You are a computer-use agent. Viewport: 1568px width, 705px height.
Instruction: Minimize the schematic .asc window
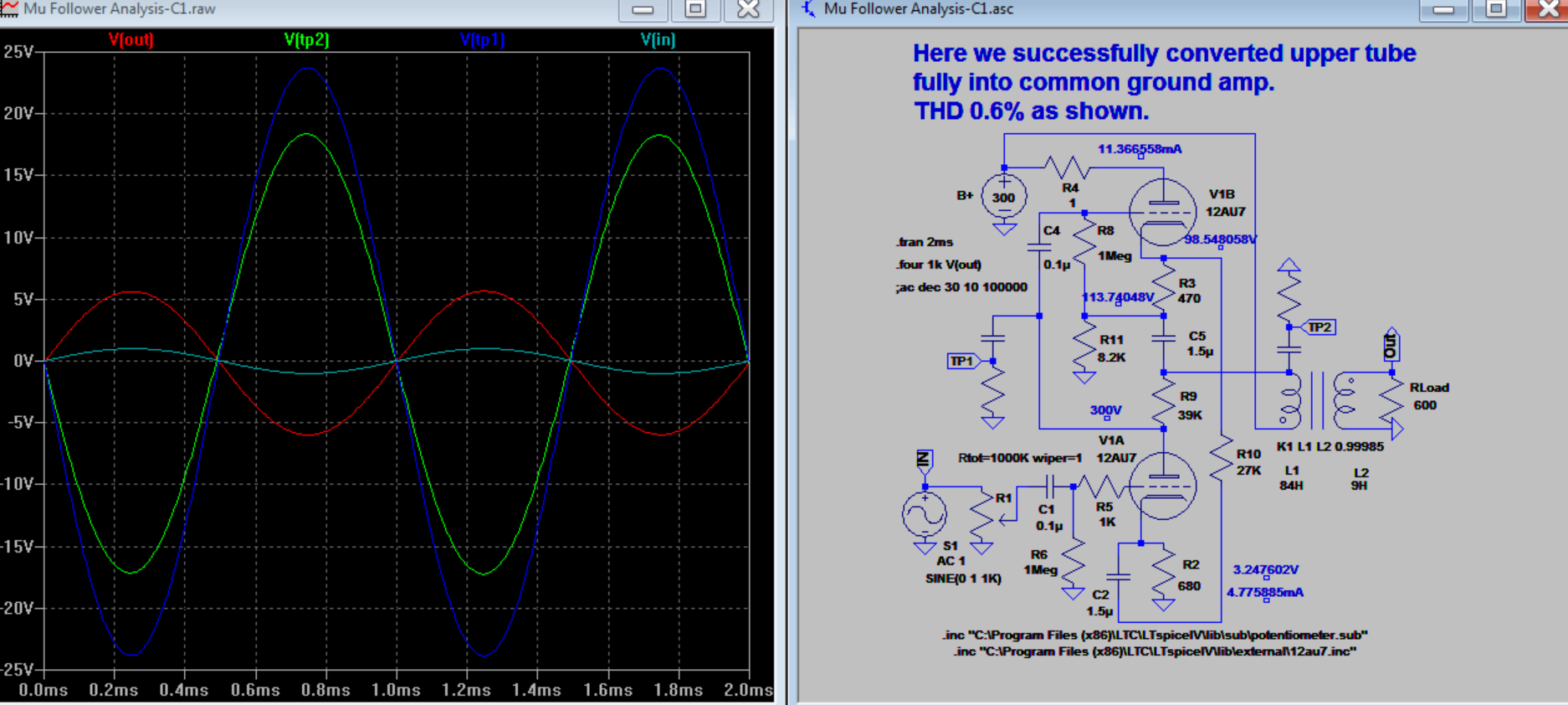pyautogui.click(x=1442, y=9)
